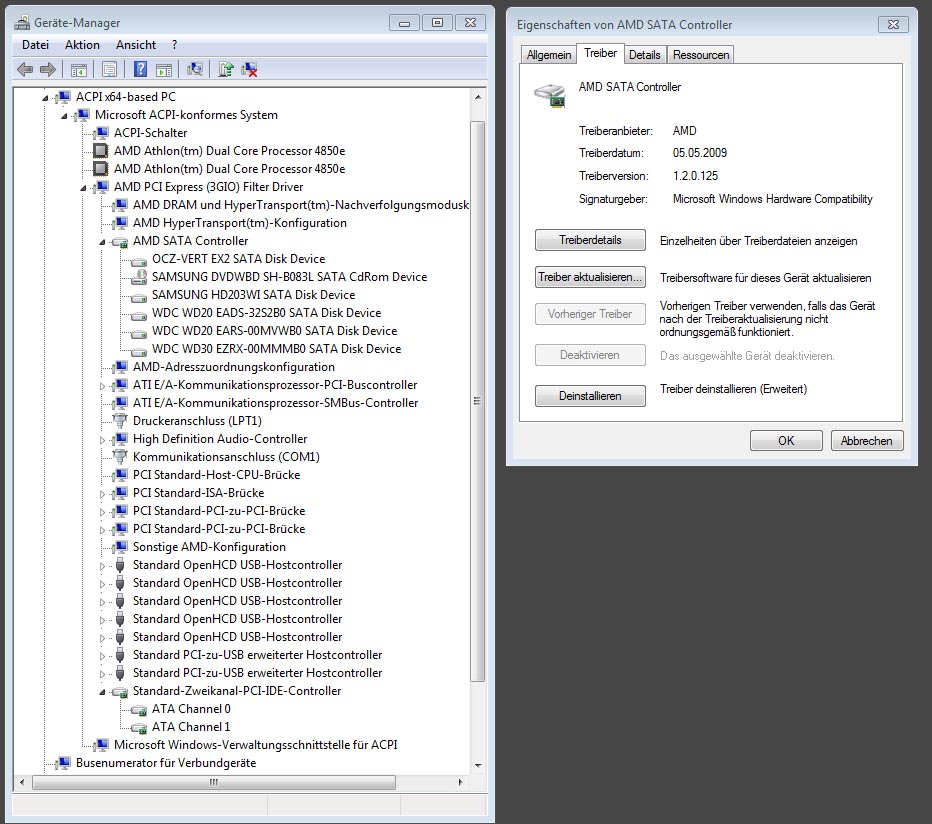
Task: Click the Druckeranschluss (LPT1) port icon
Action: click(x=120, y=420)
